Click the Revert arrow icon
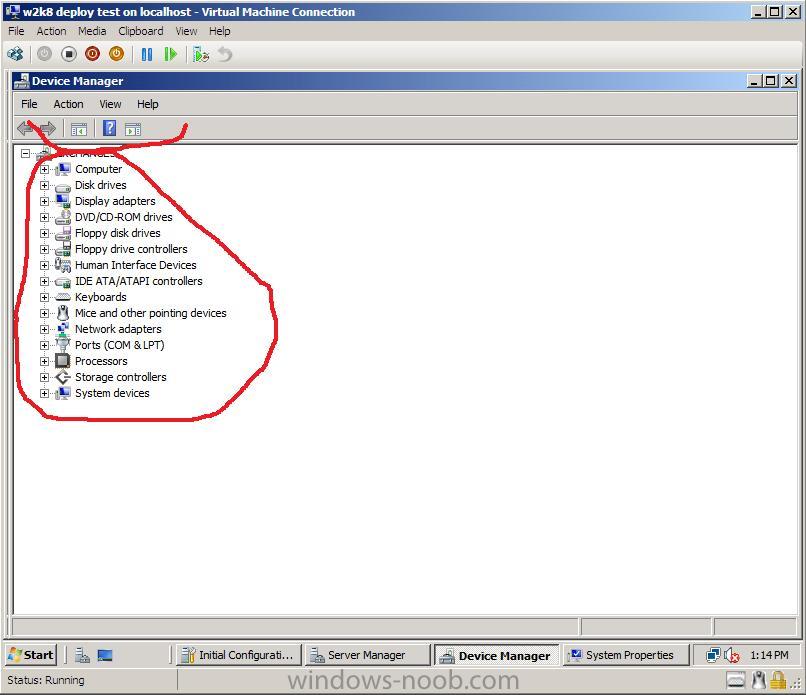 pyautogui.click(x=225, y=54)
